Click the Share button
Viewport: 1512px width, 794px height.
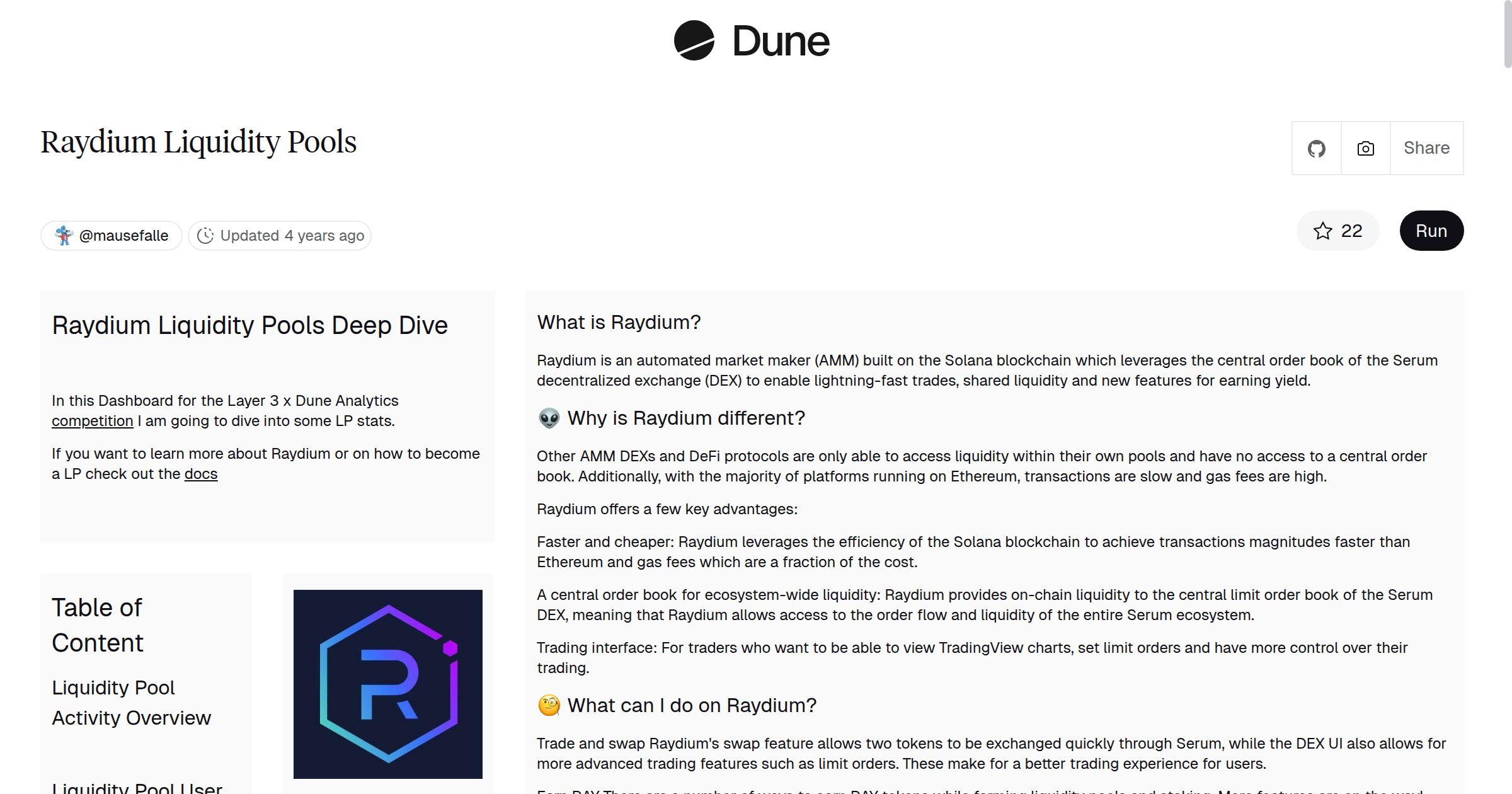[x=1426, y=147]
